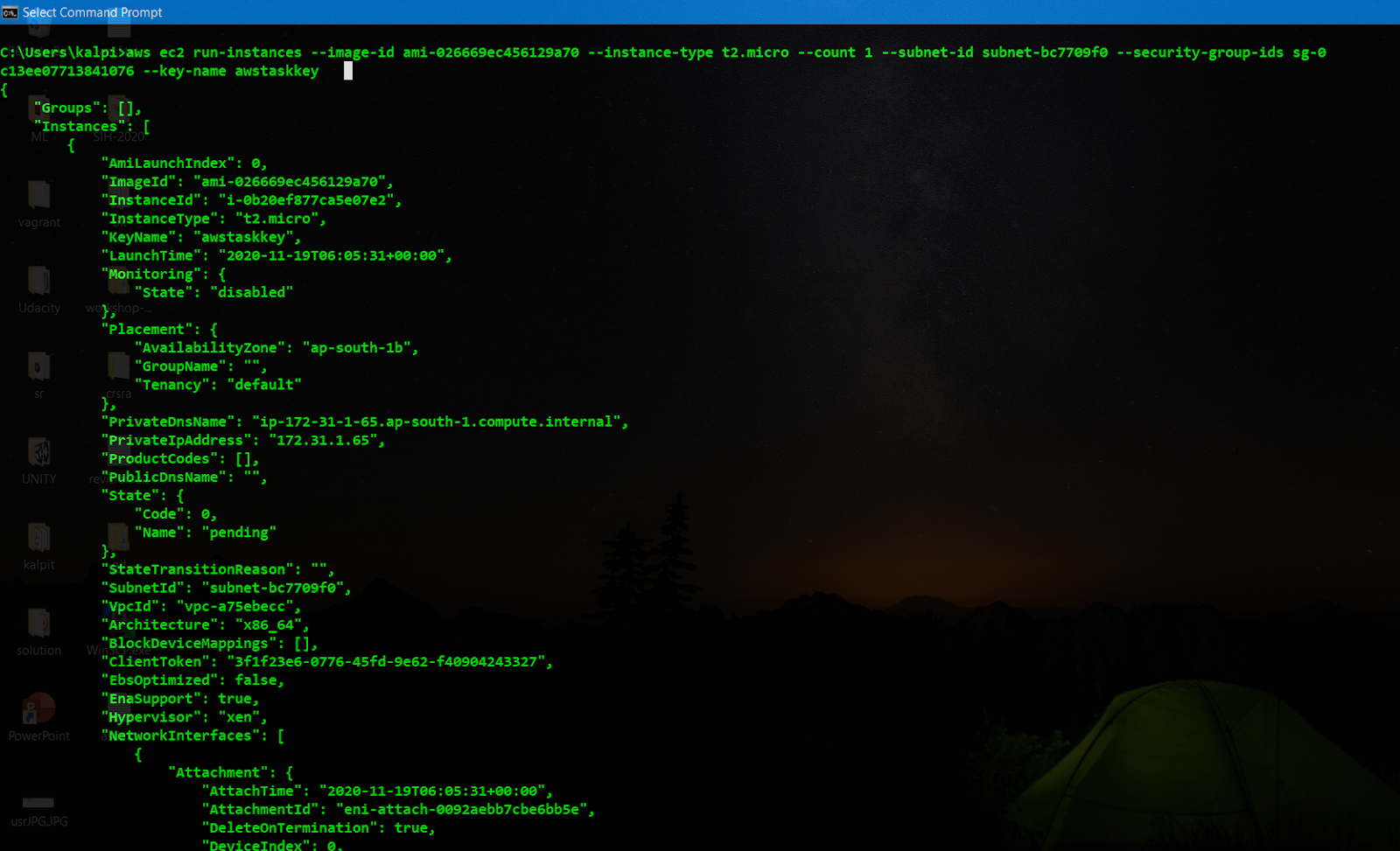The image size is (1400, 851).
Task: Click the Monitoring State "disabled" line
Action: 213,292
